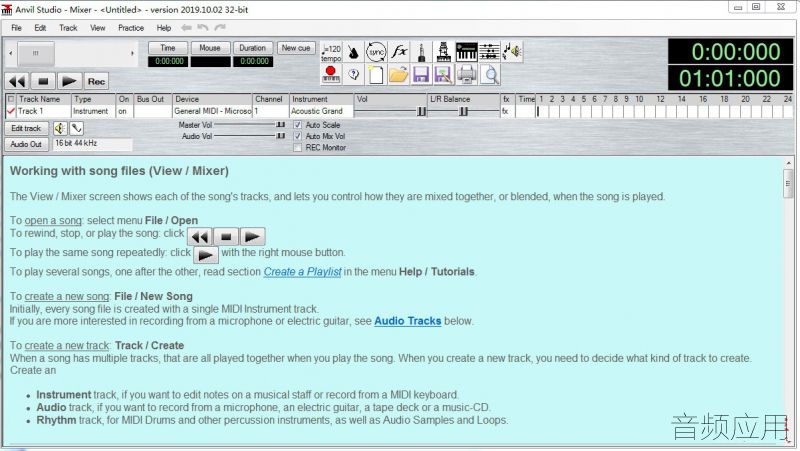Click the red record MIDI keyboard icon

pos(331,74)
